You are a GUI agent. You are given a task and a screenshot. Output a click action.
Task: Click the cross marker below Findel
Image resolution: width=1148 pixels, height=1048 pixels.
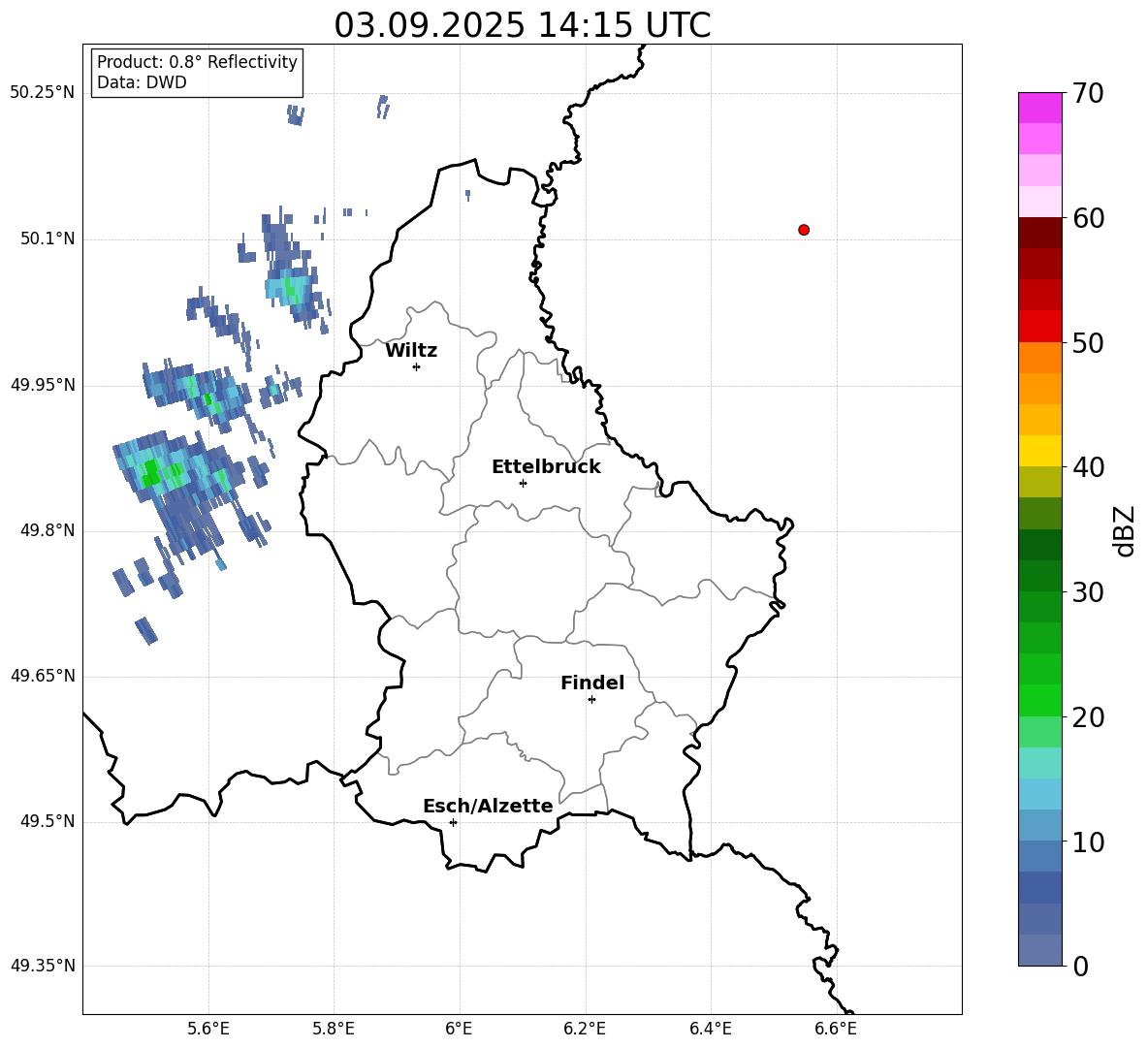click(x=591, y=700)
